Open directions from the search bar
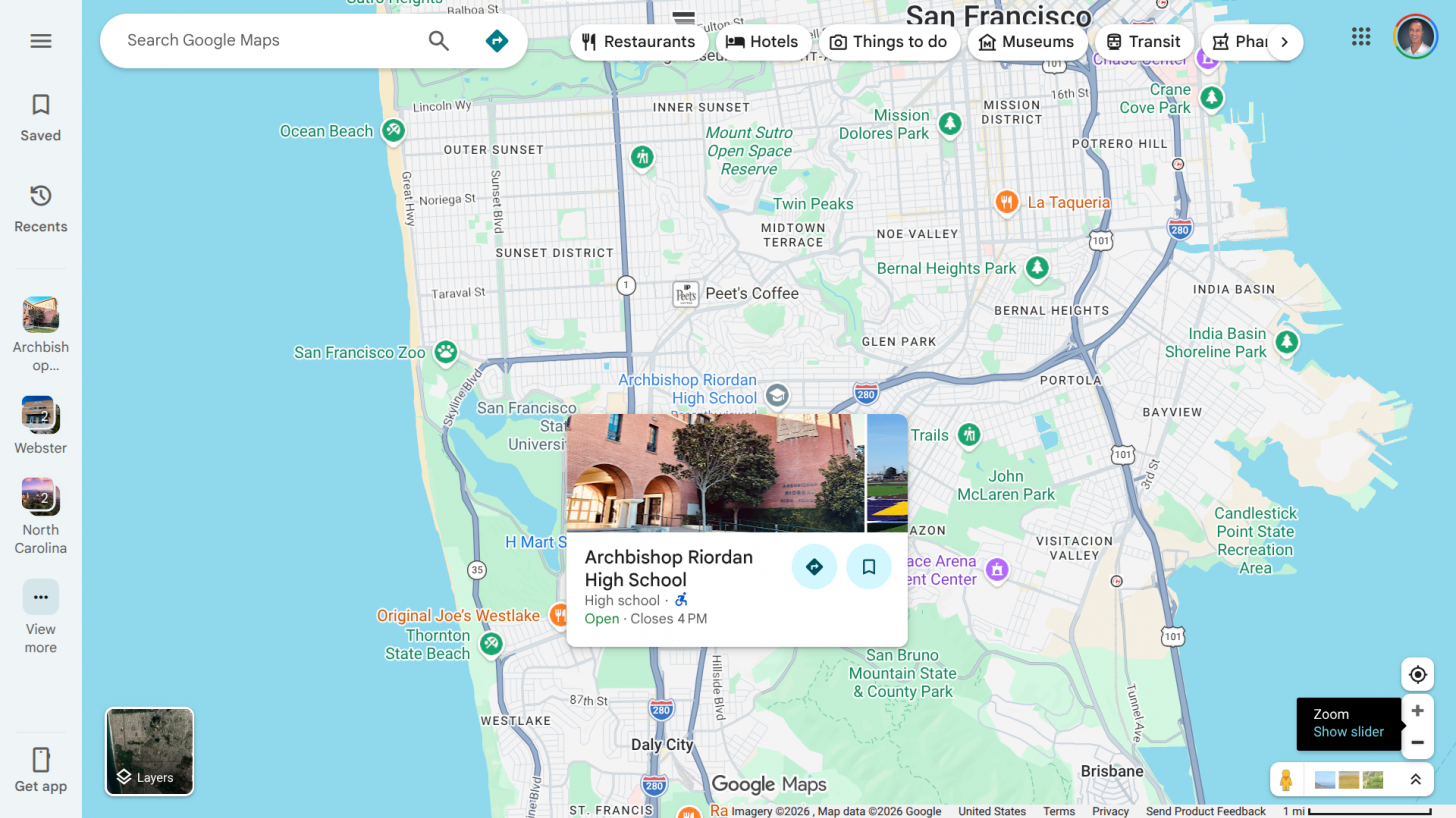The image size is (1456, 818). click(496, 41)
